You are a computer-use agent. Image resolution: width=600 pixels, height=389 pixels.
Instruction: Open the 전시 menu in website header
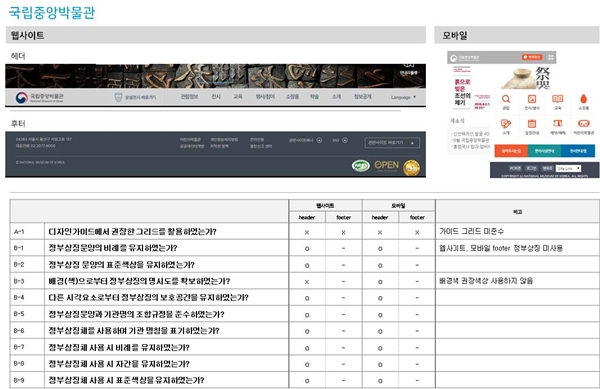pos(216,97)
